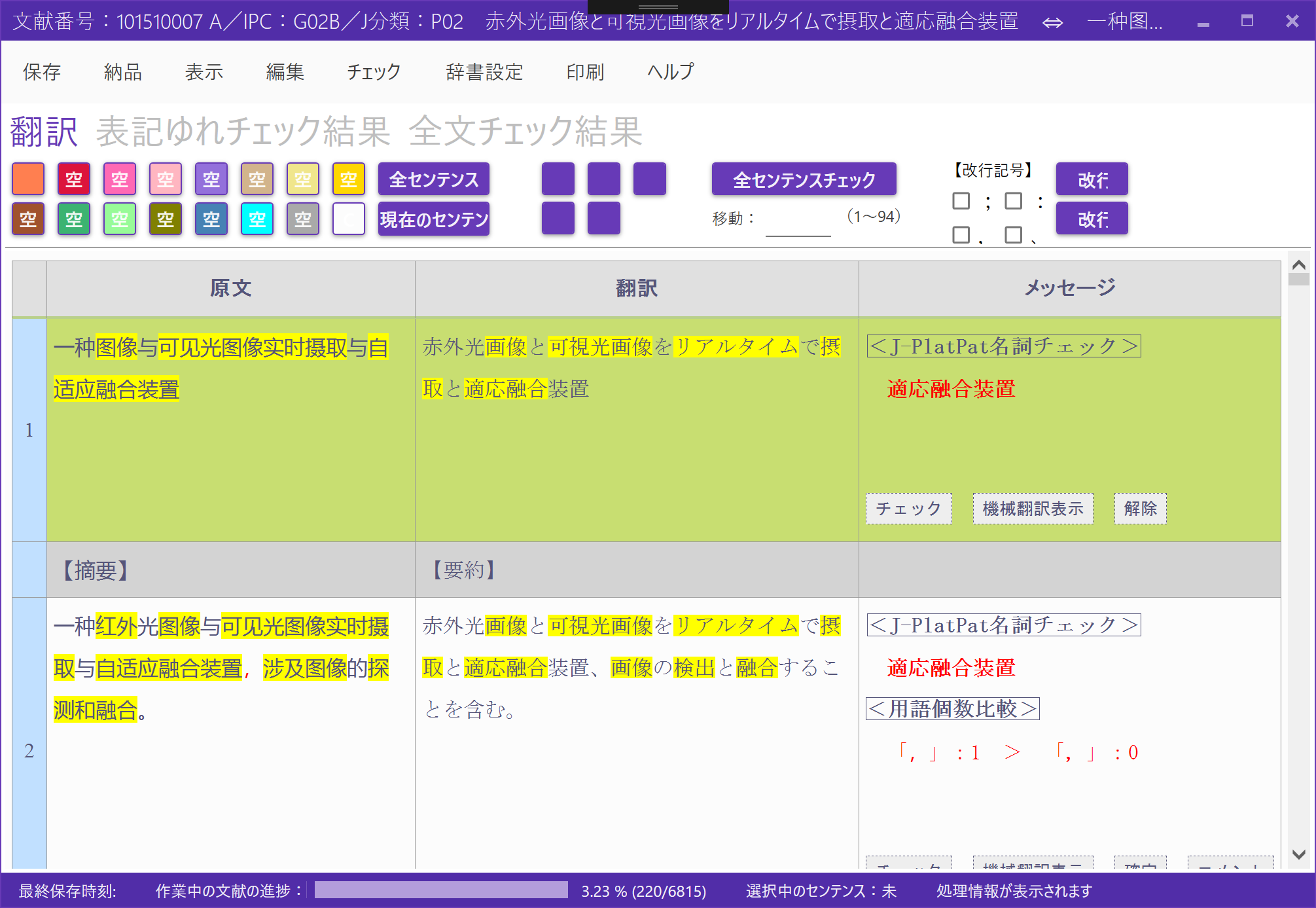Click the 現在のセンテン button
The image size is (1316, 908).
[434, 219]
